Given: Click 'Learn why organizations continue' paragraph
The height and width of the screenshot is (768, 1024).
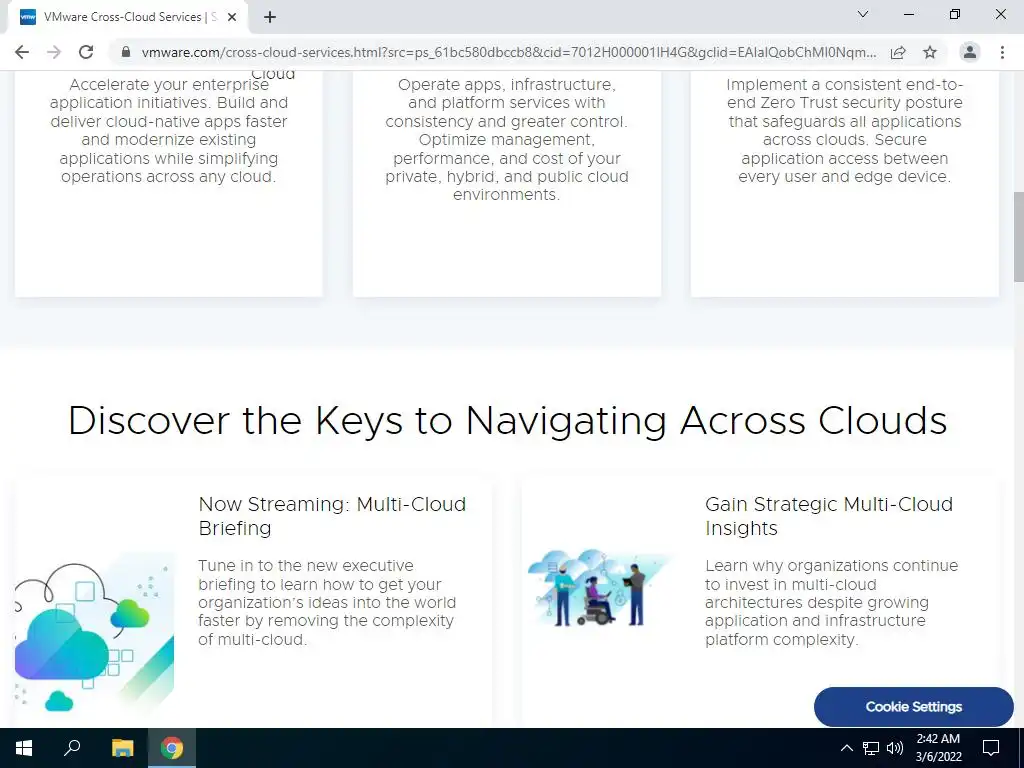Looking at the screenshot, I should [x=831, y=603].
